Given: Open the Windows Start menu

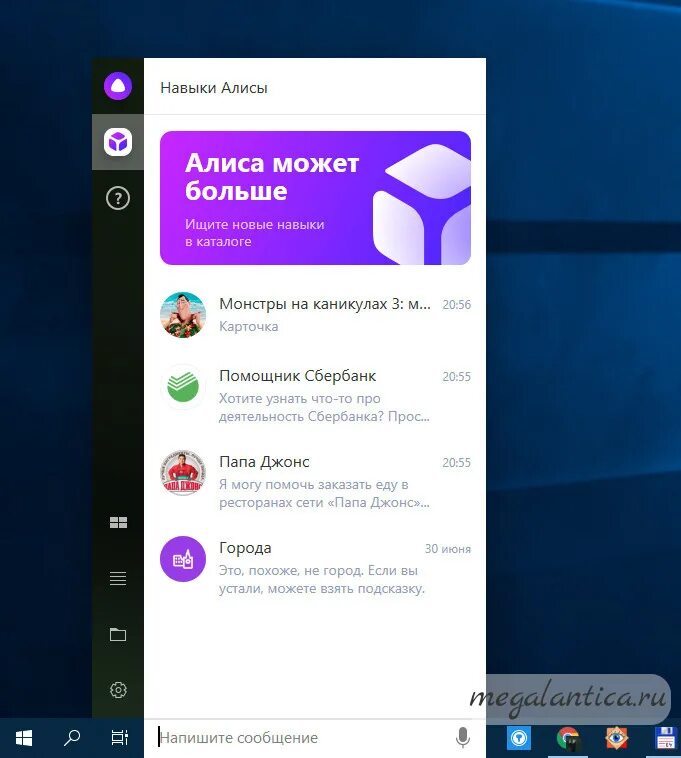Looking at the screenshot, I should click(x=24, y=738).
